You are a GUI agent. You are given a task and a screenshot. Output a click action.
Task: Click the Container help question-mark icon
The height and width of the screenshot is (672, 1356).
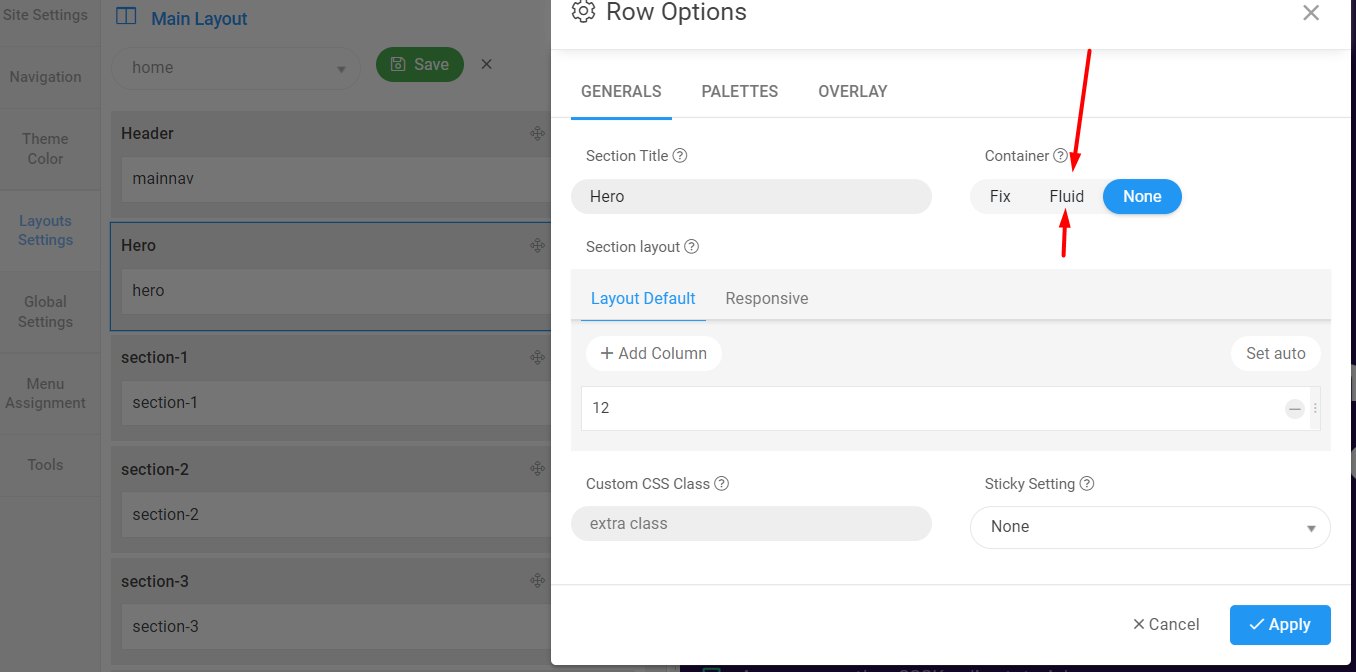pos(1060,156)
